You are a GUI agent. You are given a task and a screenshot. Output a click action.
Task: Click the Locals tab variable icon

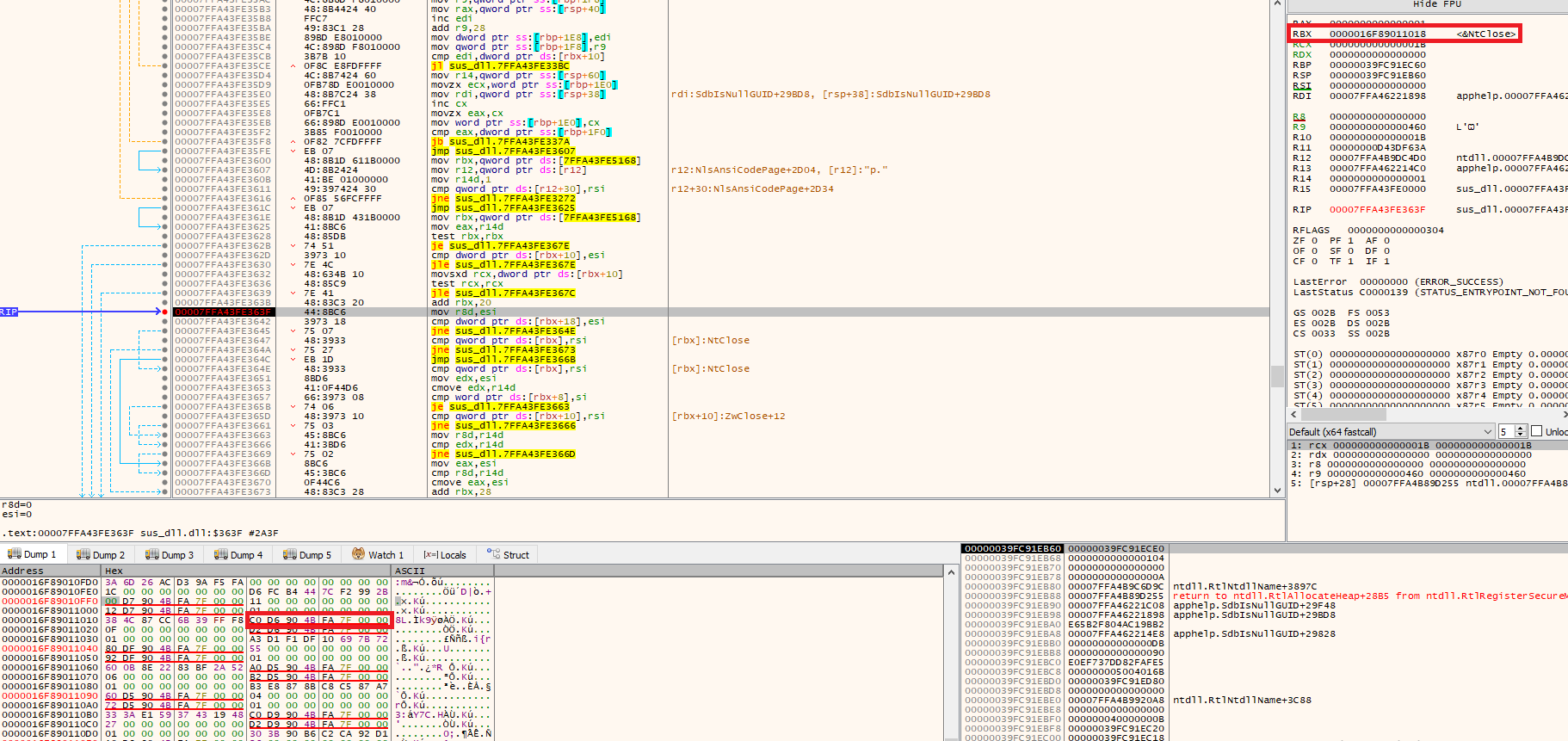(x=429, y=555)
